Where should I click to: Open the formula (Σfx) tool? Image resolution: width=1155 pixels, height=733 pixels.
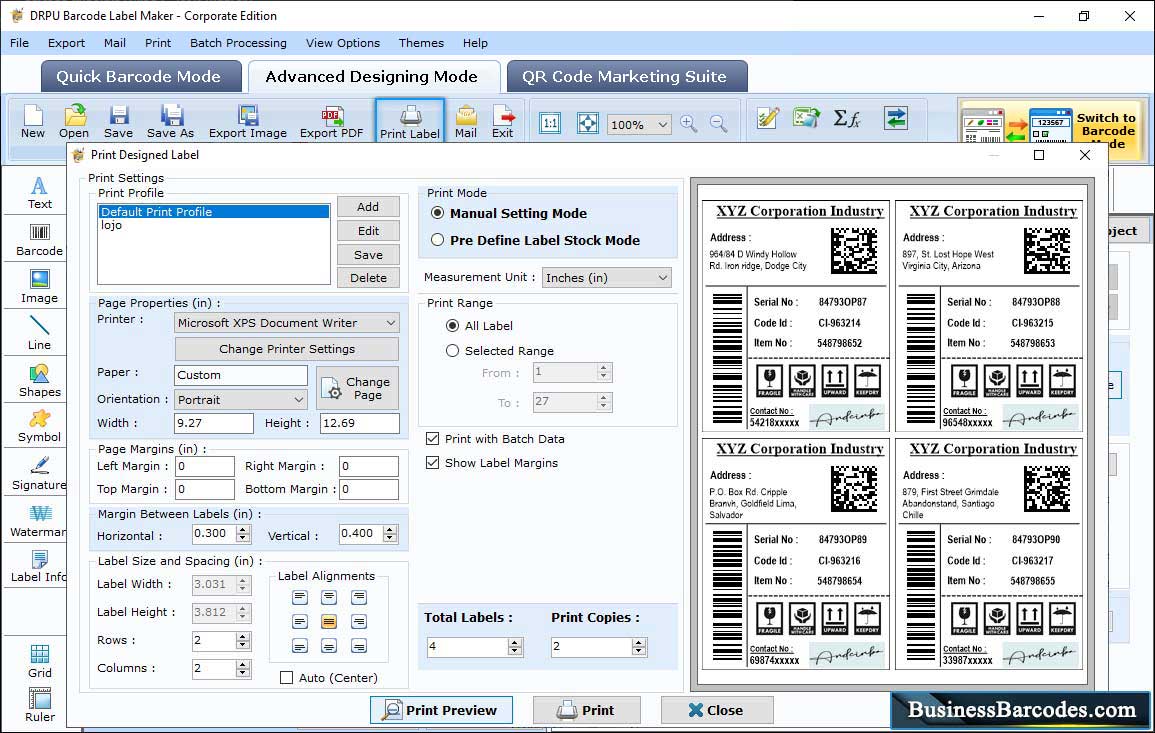point(847,118)
